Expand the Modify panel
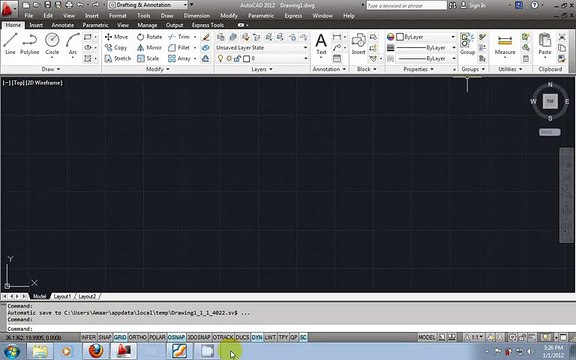576x360 pixels. (158, 69)
